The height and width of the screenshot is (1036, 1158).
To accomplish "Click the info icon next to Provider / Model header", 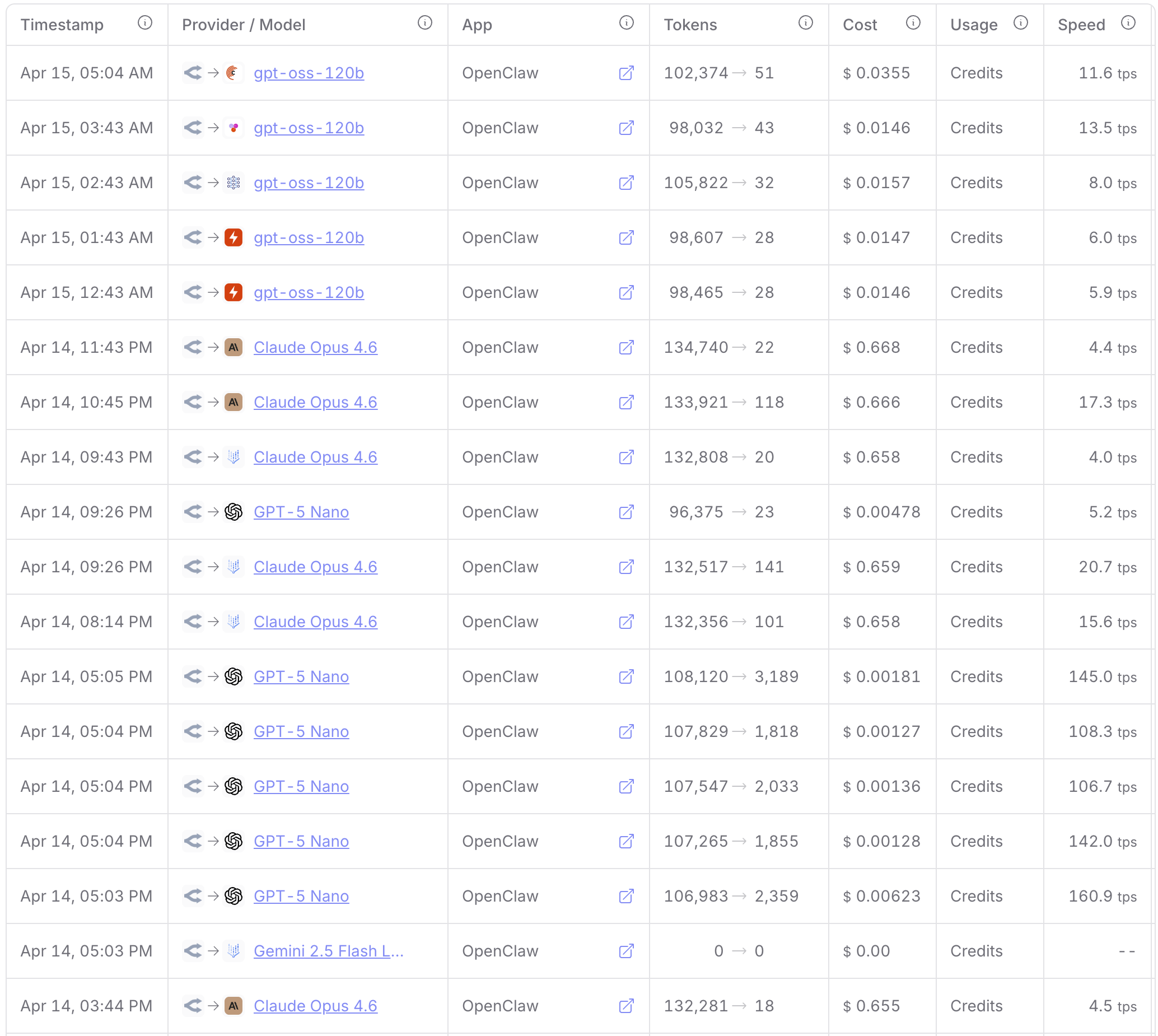I will 425,23.
